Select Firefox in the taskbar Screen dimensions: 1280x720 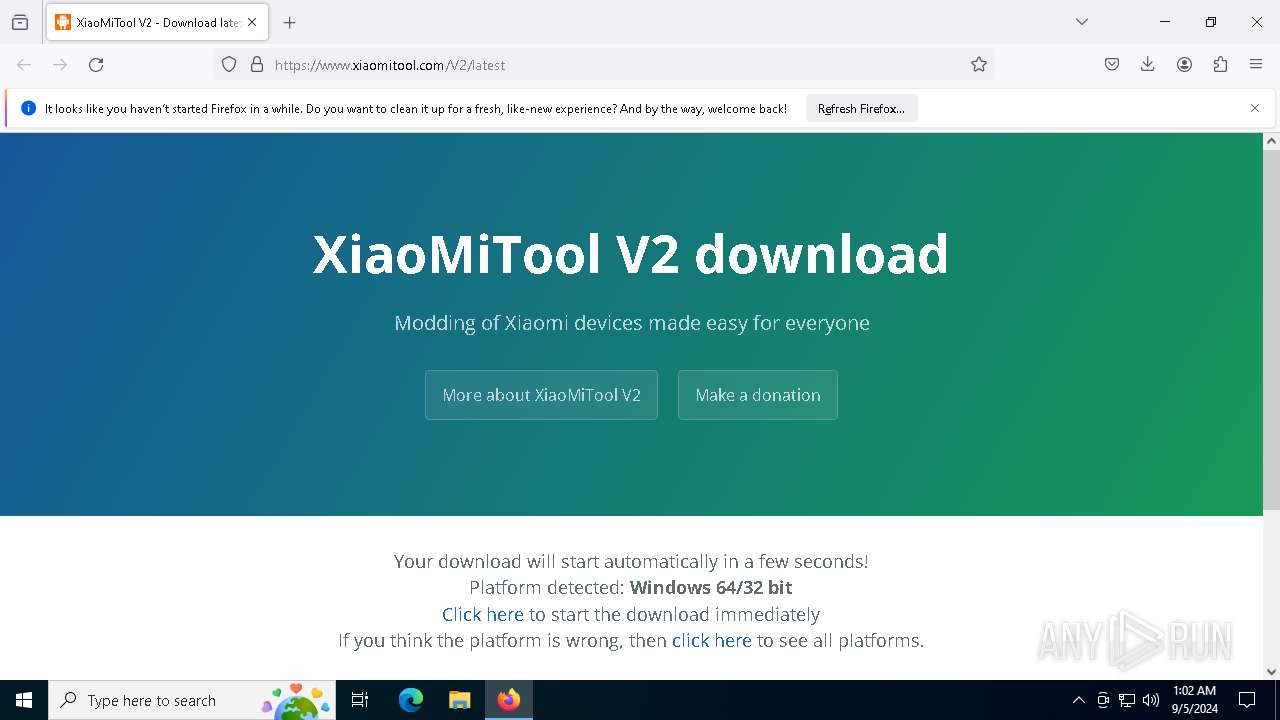[x=509, y=700]
